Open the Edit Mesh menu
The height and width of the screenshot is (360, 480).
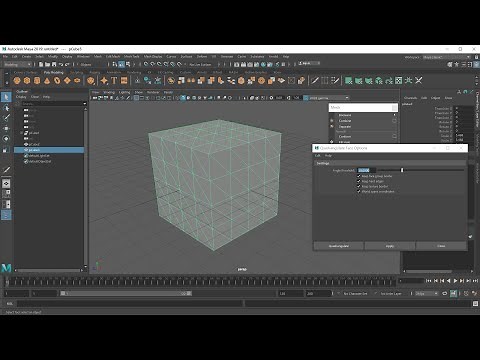tap(113, 57)
